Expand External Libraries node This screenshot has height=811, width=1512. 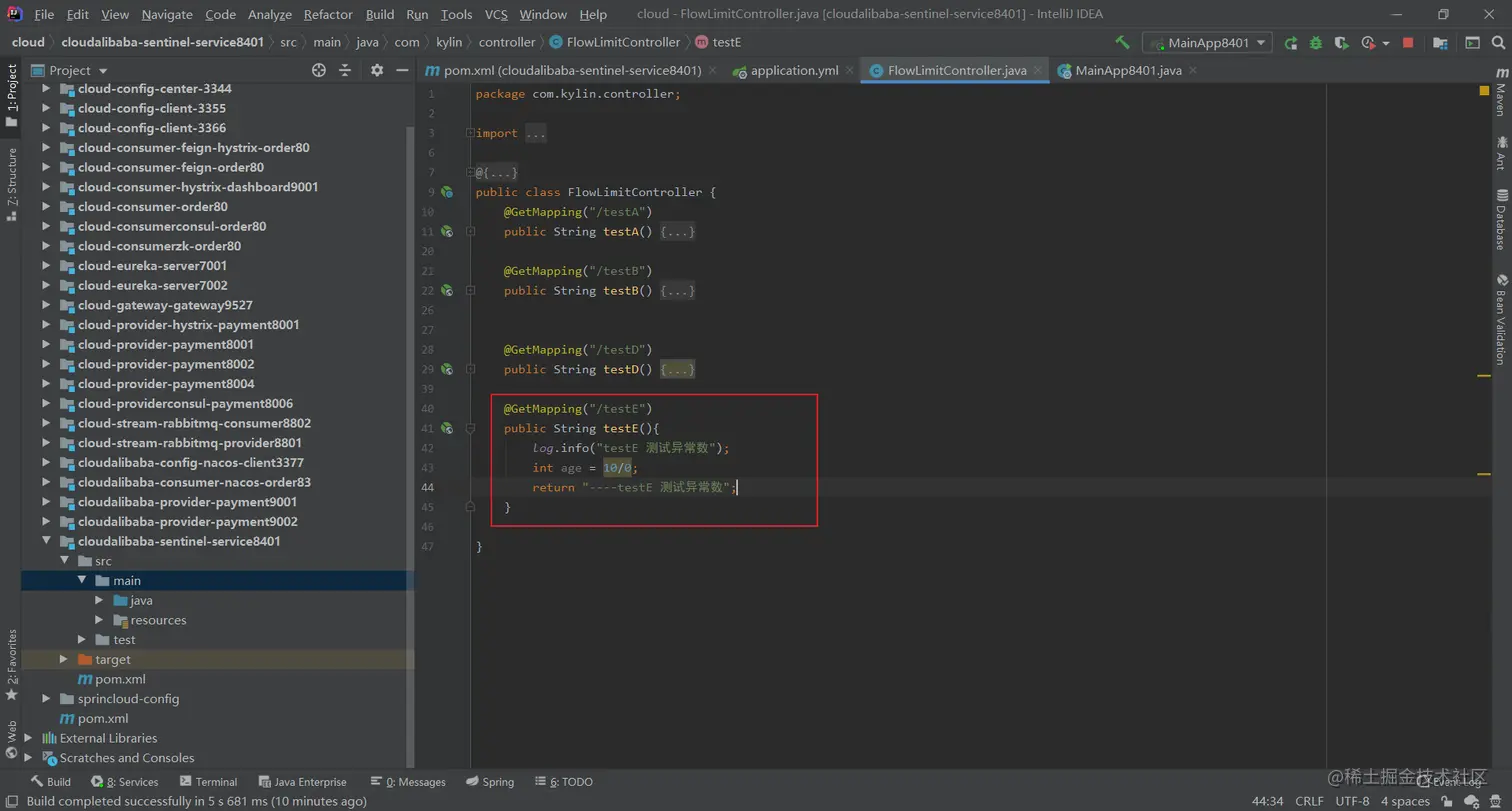[x=28, y=738]
